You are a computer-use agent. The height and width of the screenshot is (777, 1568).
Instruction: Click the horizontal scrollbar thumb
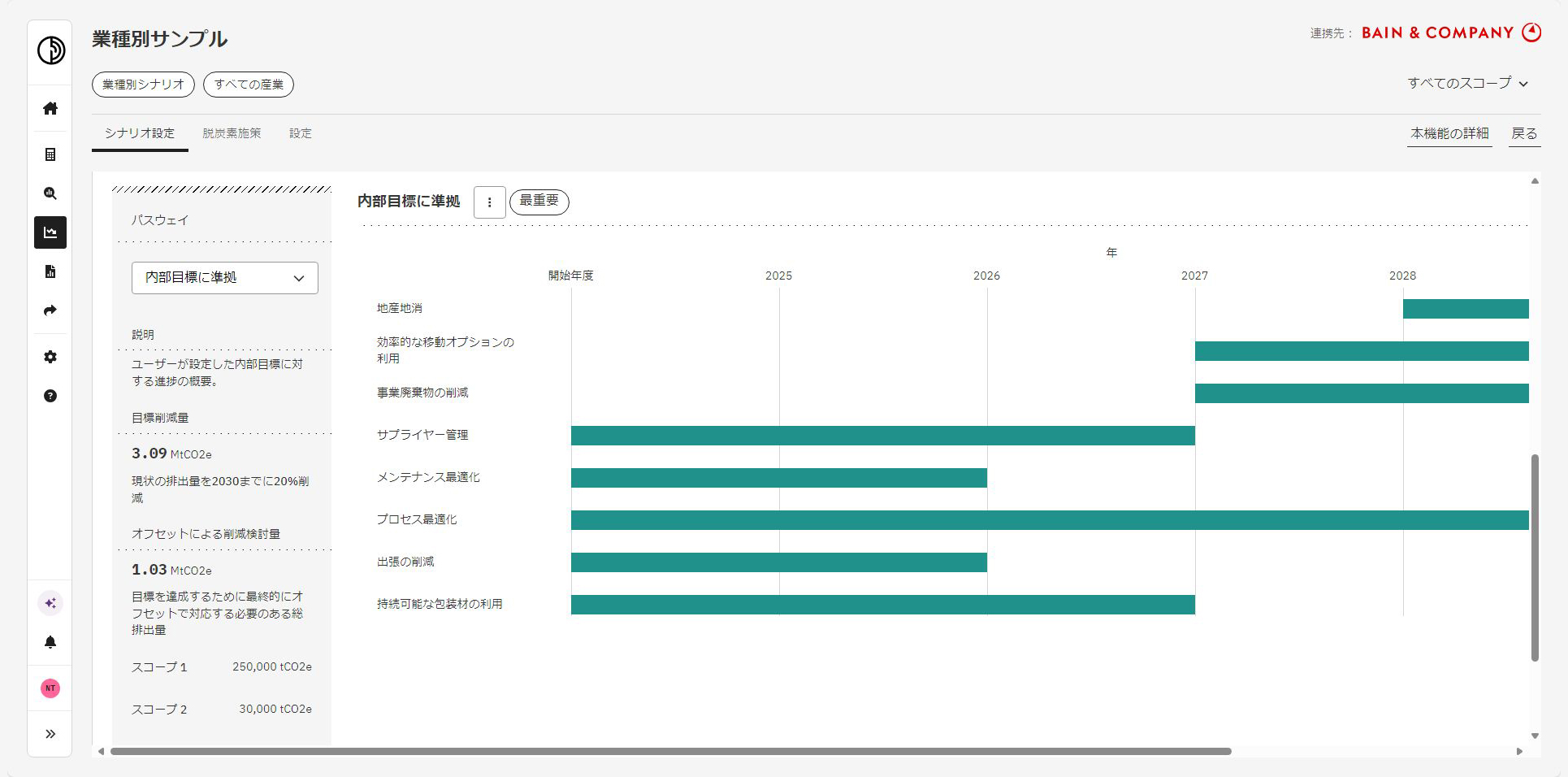671,751
